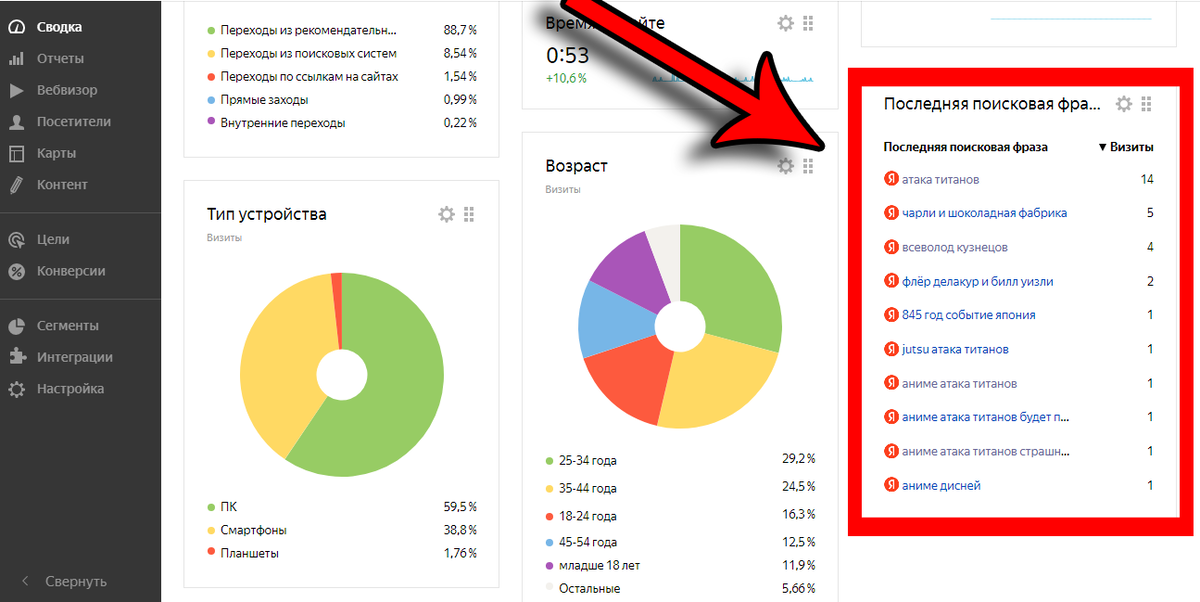Viewport: 1200px width, 602px height.
Task: Click the 35-44 года legend entry
Action: (588, 488)
